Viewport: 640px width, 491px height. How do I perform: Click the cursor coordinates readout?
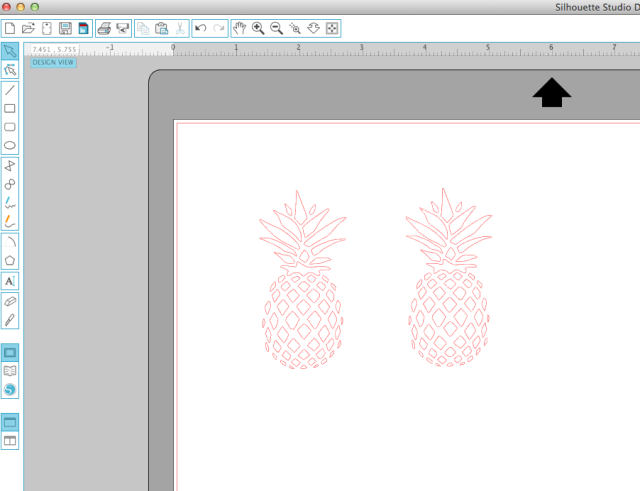(54, 49)
